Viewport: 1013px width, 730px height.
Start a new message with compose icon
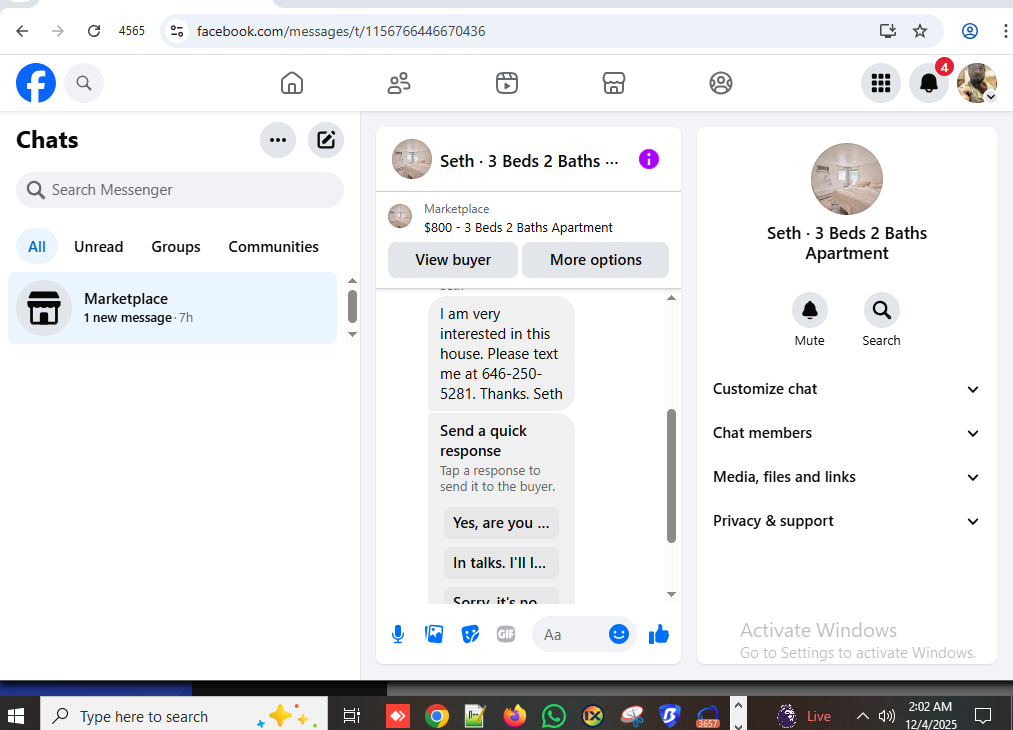pyautogui.click(x=326, y=140)
